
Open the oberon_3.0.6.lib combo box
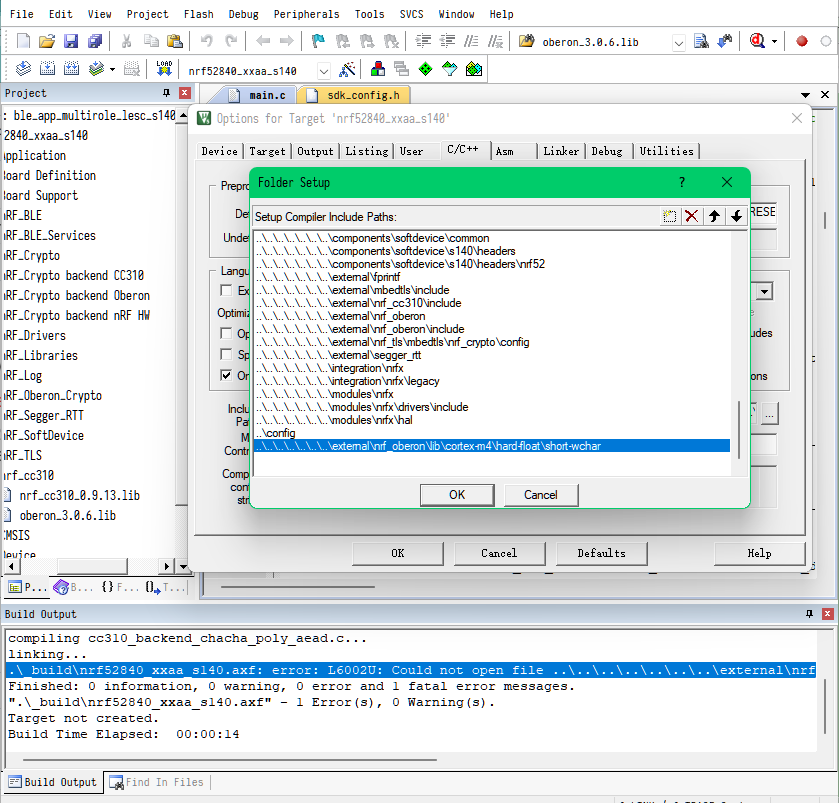(x=678, y=42)
